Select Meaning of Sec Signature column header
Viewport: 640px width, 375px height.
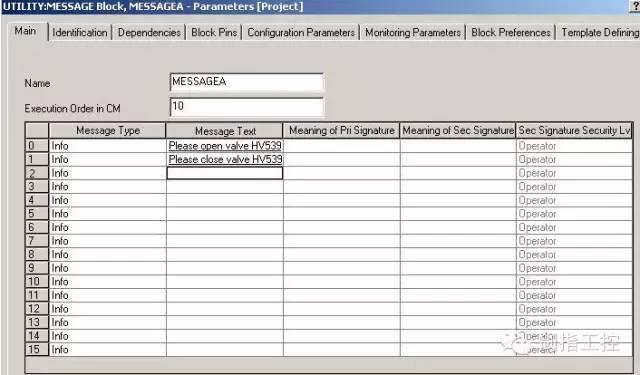pyautogui.click(x=458, y=131)
